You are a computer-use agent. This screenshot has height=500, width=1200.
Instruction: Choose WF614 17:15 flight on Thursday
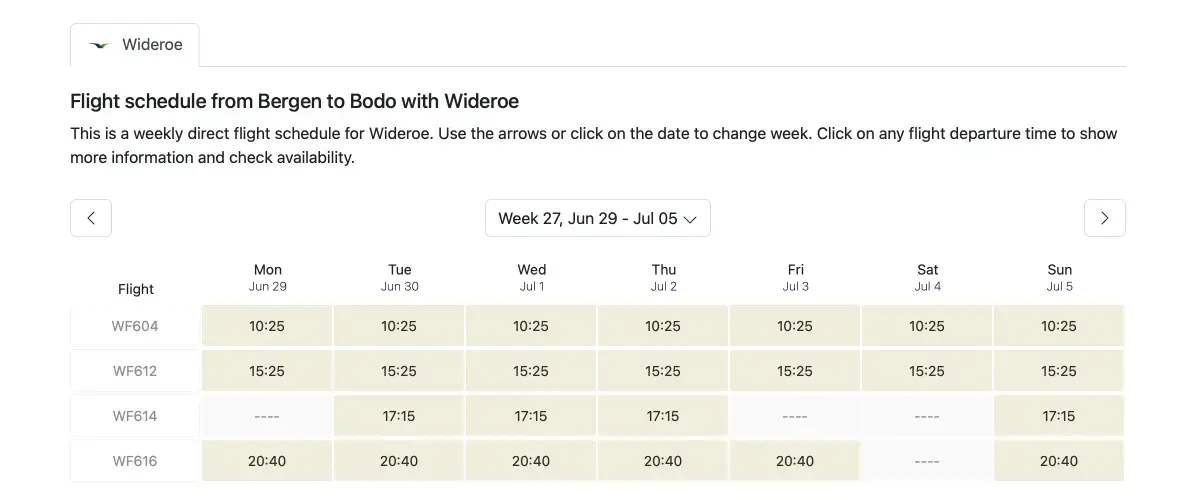(x=663, y=416)
